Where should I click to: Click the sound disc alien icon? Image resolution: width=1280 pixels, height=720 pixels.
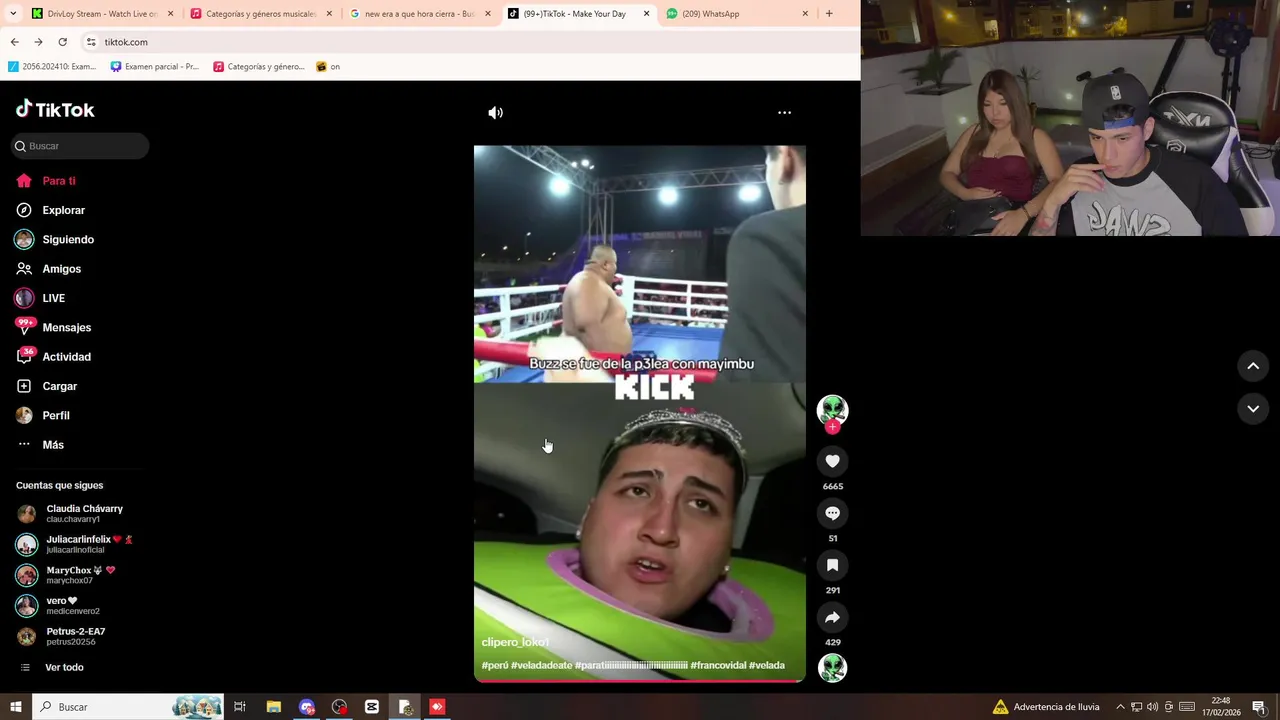click(x=832, y=667)
